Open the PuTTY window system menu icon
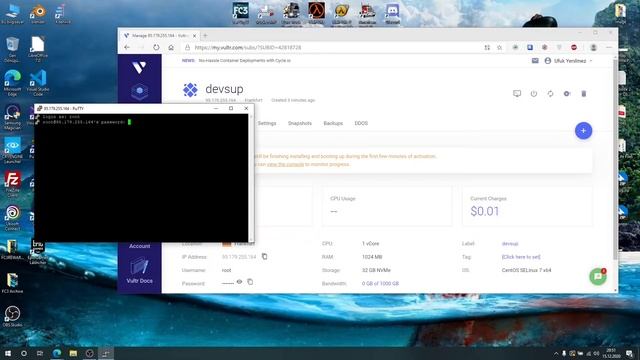The image size is (640, 360). (40, 109)
